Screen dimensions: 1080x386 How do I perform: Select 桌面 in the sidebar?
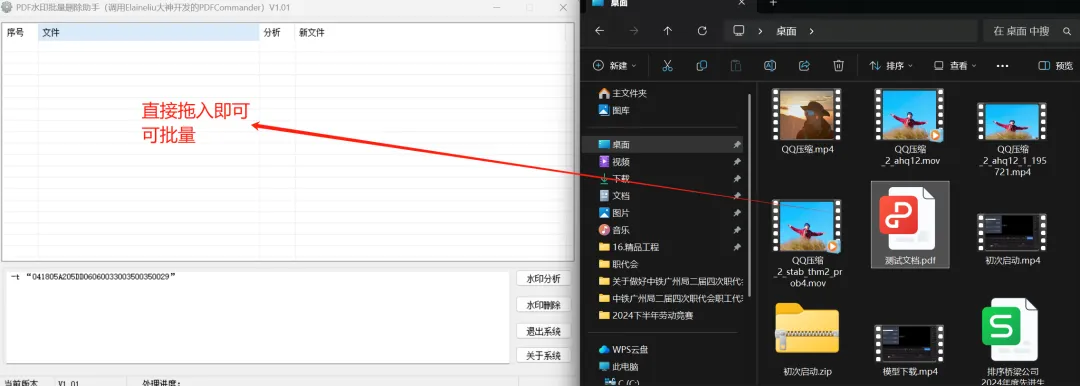(x=663, y=145)
